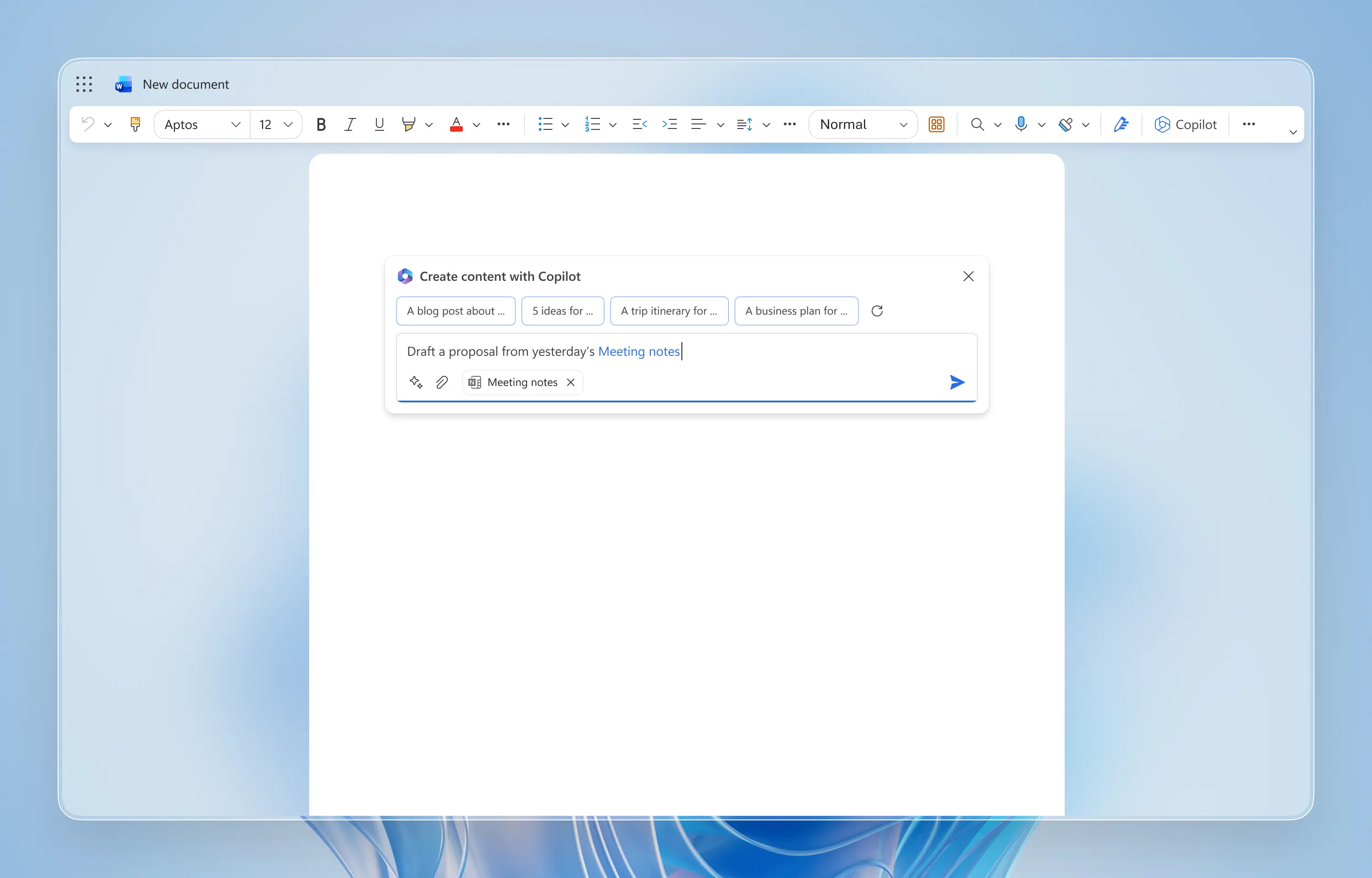Click the Dictate microphone icon

tap(1021, 124)
